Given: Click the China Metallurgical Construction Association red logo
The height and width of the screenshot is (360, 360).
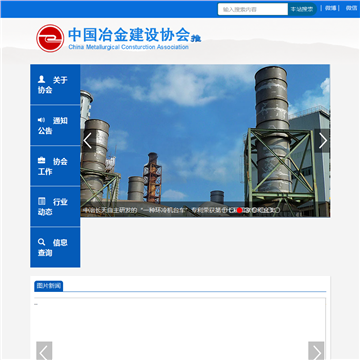Looking at the screenshot, I should point(50,38).
